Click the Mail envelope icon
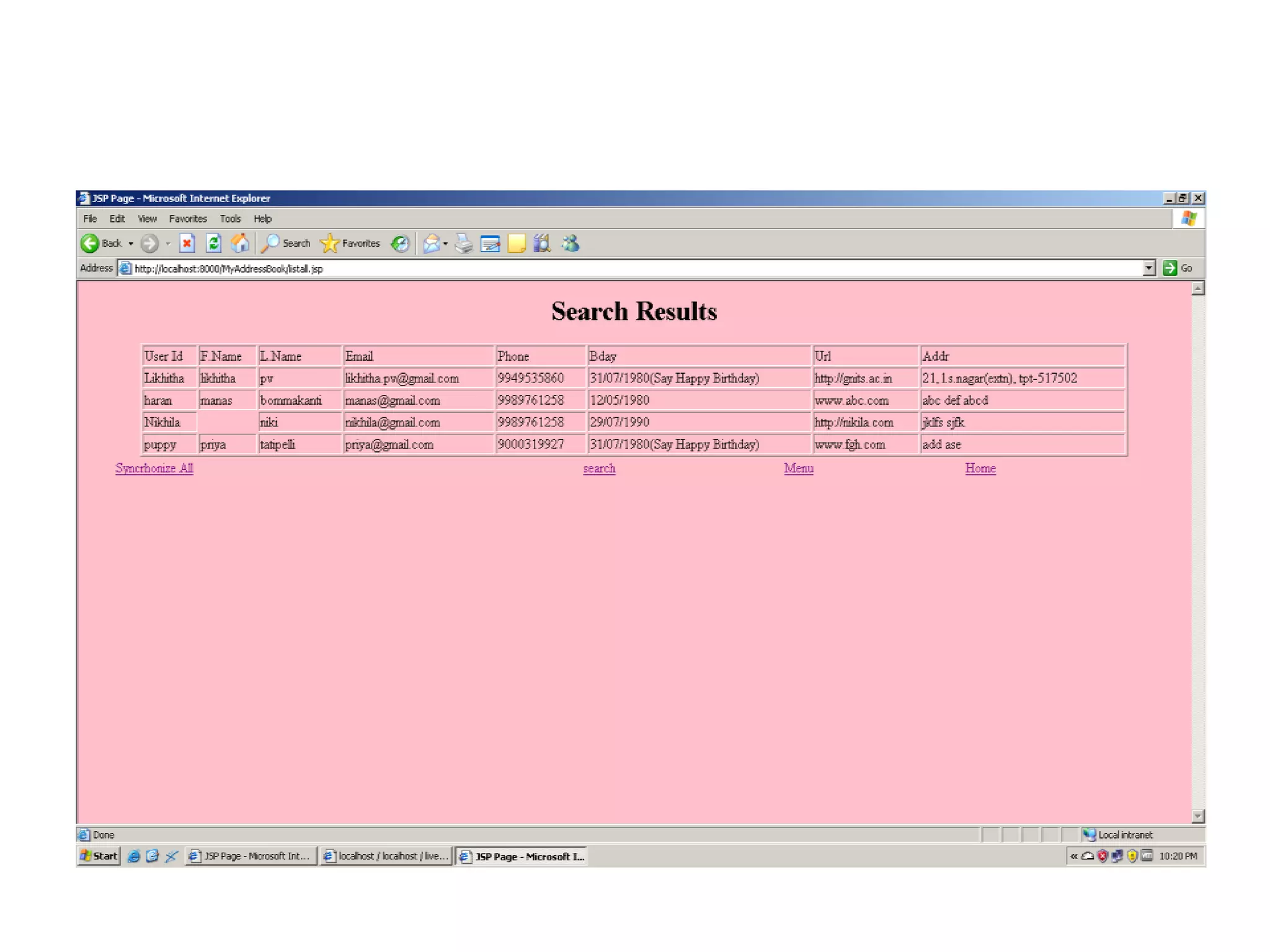The image size is (1270, 952). tap(432, 244)
